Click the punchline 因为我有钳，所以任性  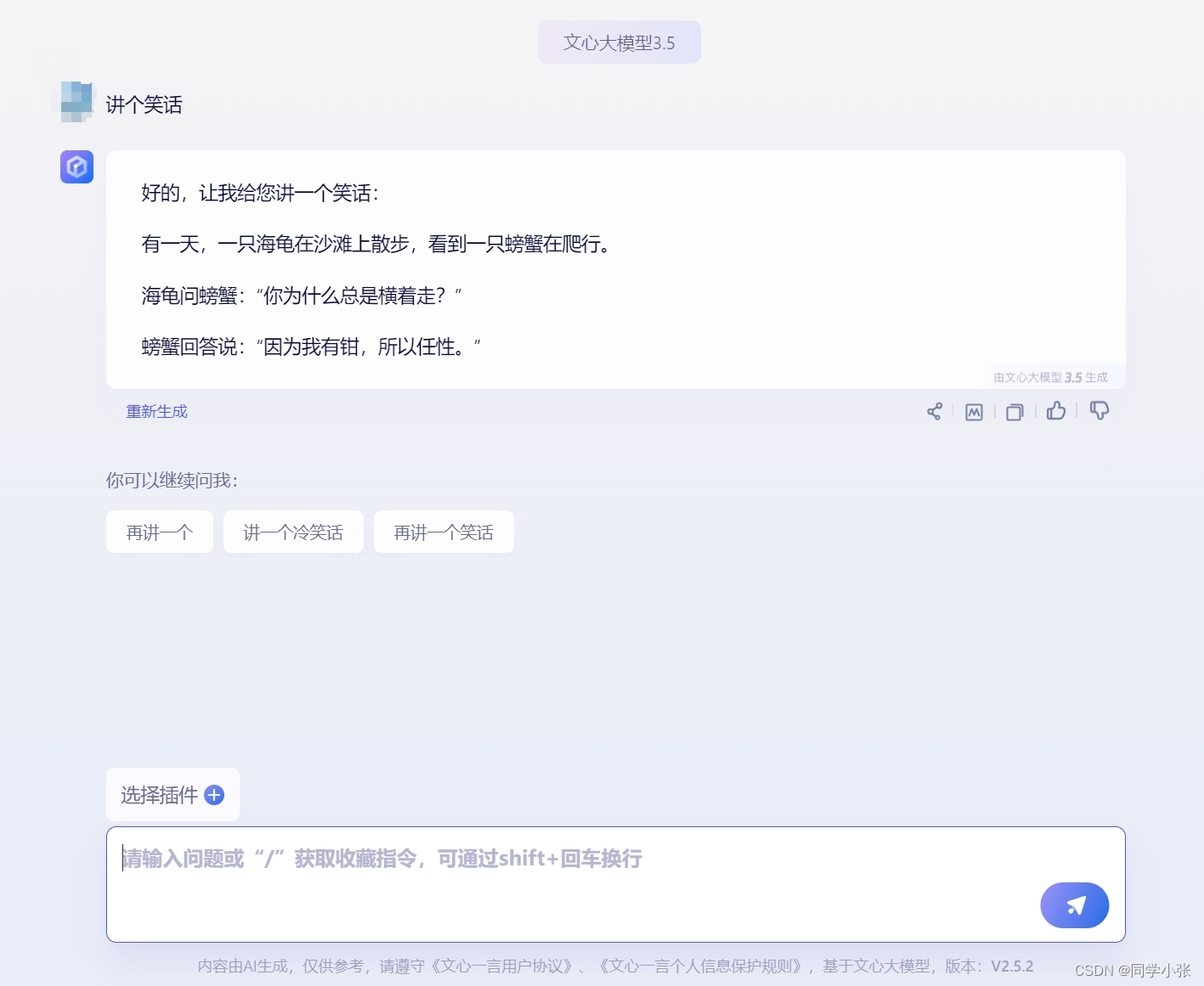click(311, 347)
